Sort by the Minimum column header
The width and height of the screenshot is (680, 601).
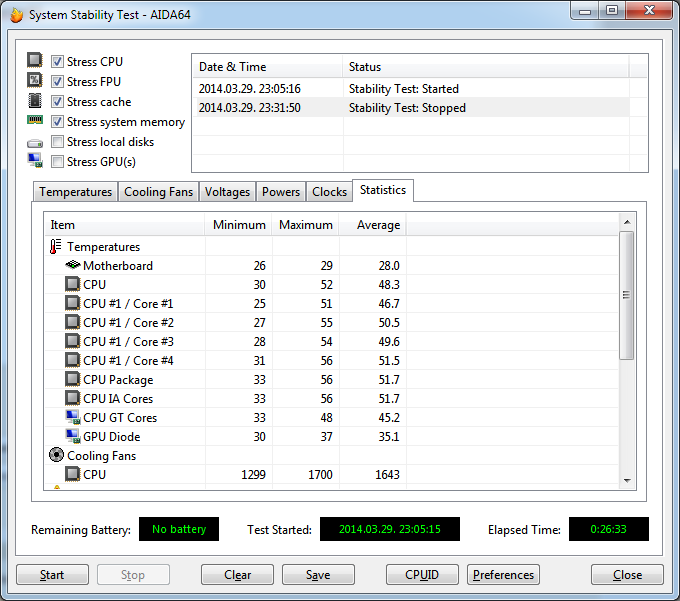point(239,225)
